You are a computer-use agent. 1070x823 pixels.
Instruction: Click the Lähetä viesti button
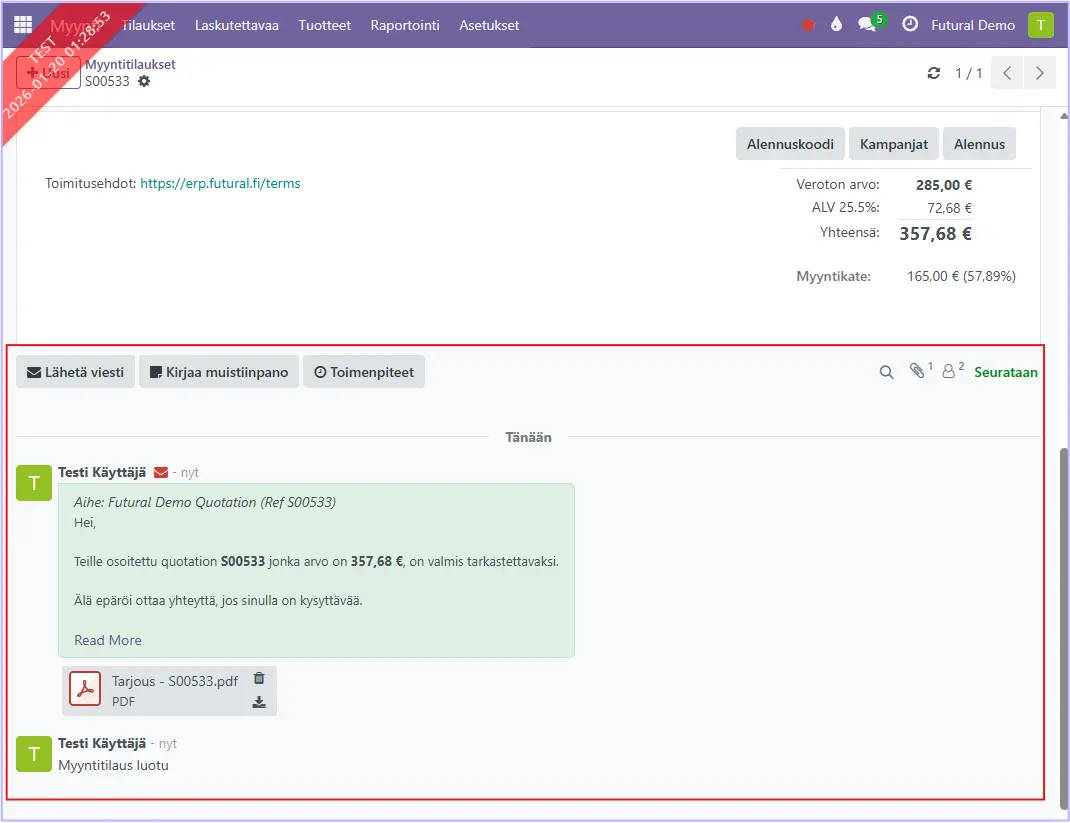76,372
